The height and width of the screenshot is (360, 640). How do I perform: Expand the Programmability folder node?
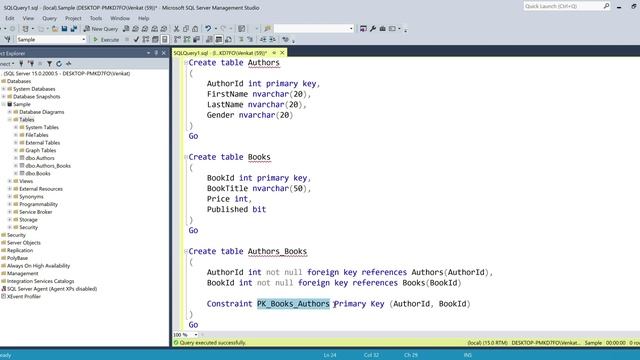tap(9, 204)
